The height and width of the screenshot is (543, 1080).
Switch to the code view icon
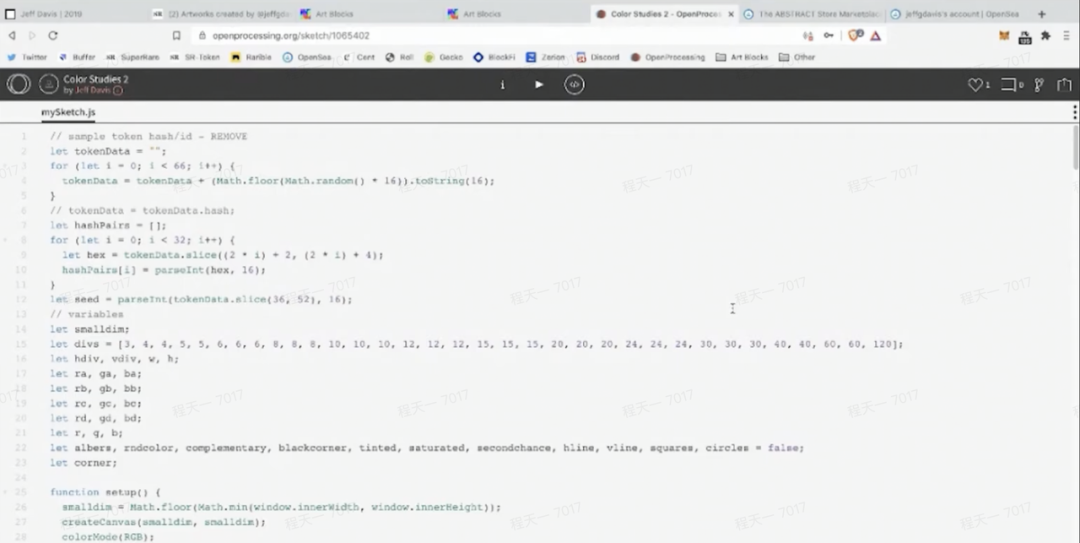click(574, 85)
